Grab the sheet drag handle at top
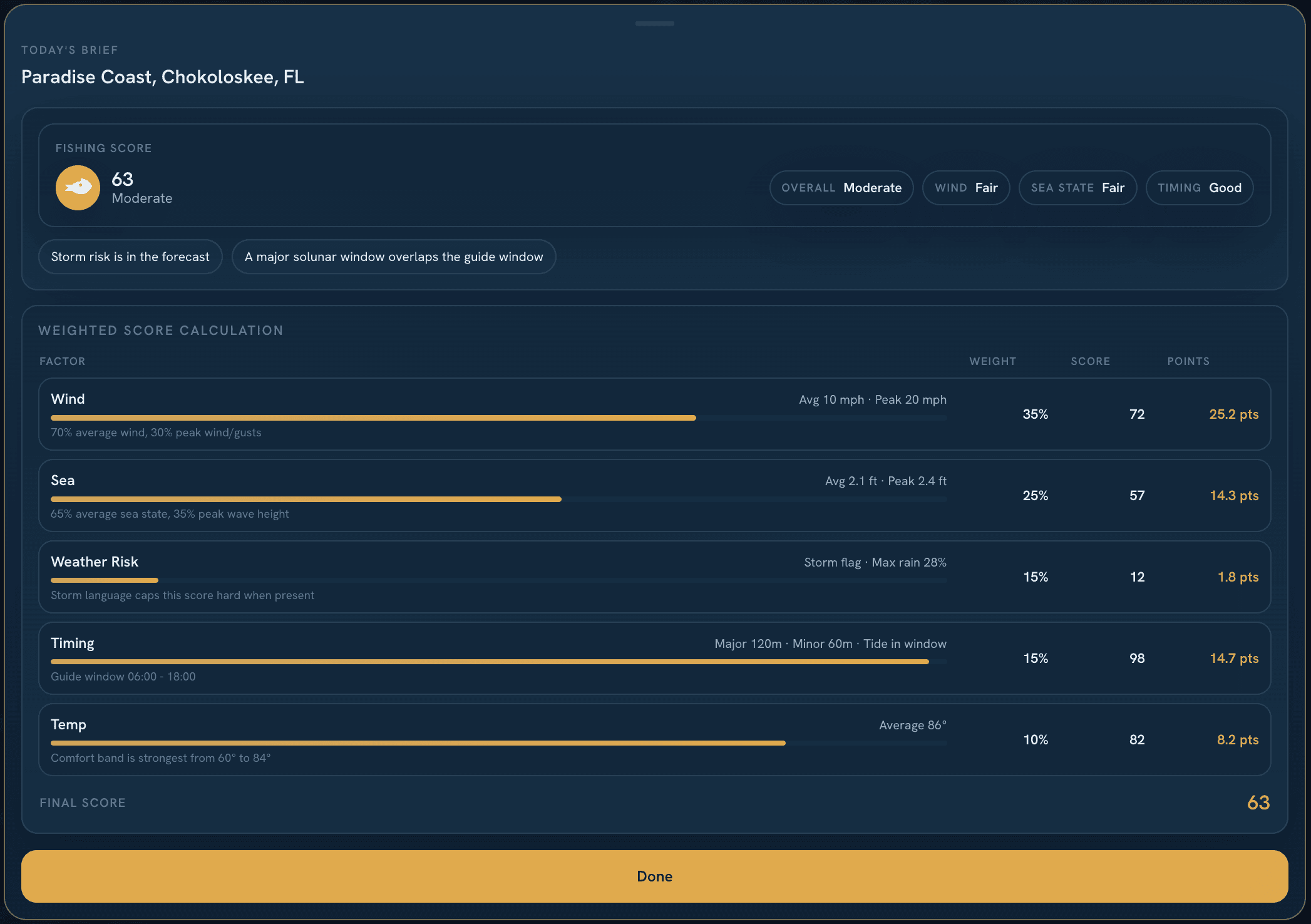Screen dimensions: 1311x924 pos(654,24)
